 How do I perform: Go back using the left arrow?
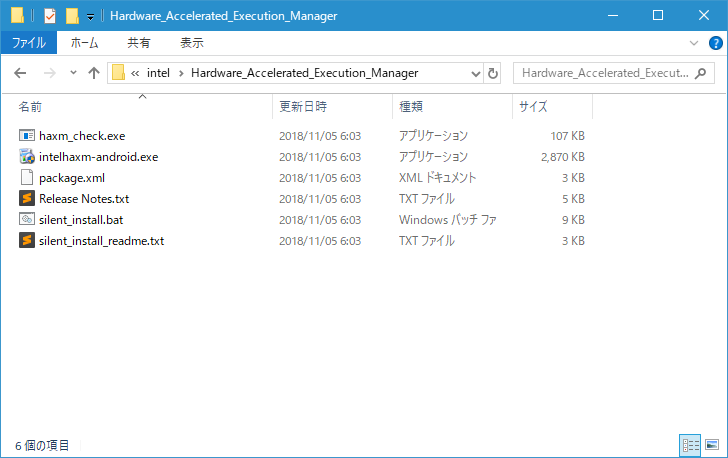(x=20, y=73)
